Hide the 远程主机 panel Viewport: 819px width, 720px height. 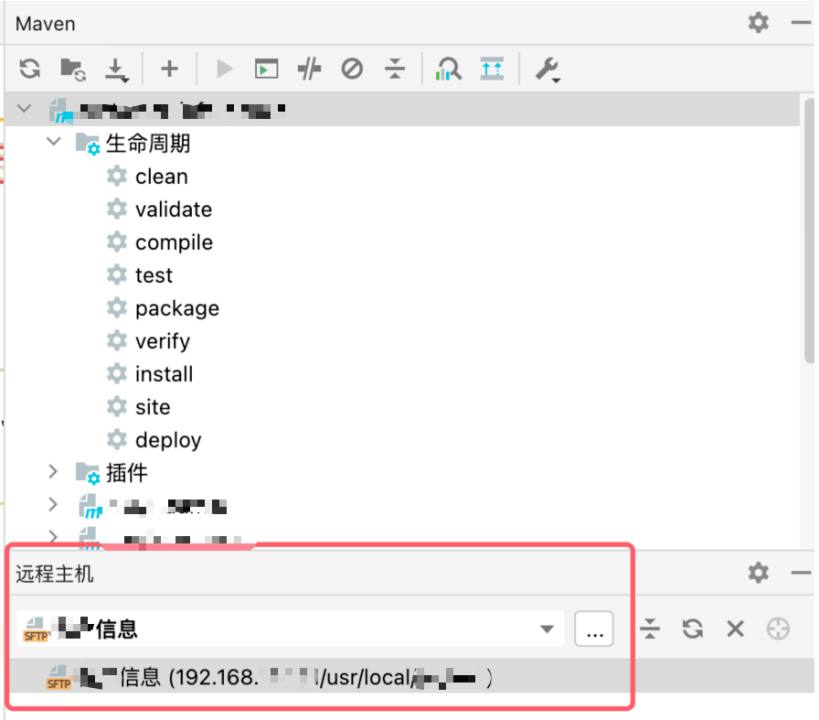pos(801,573)
